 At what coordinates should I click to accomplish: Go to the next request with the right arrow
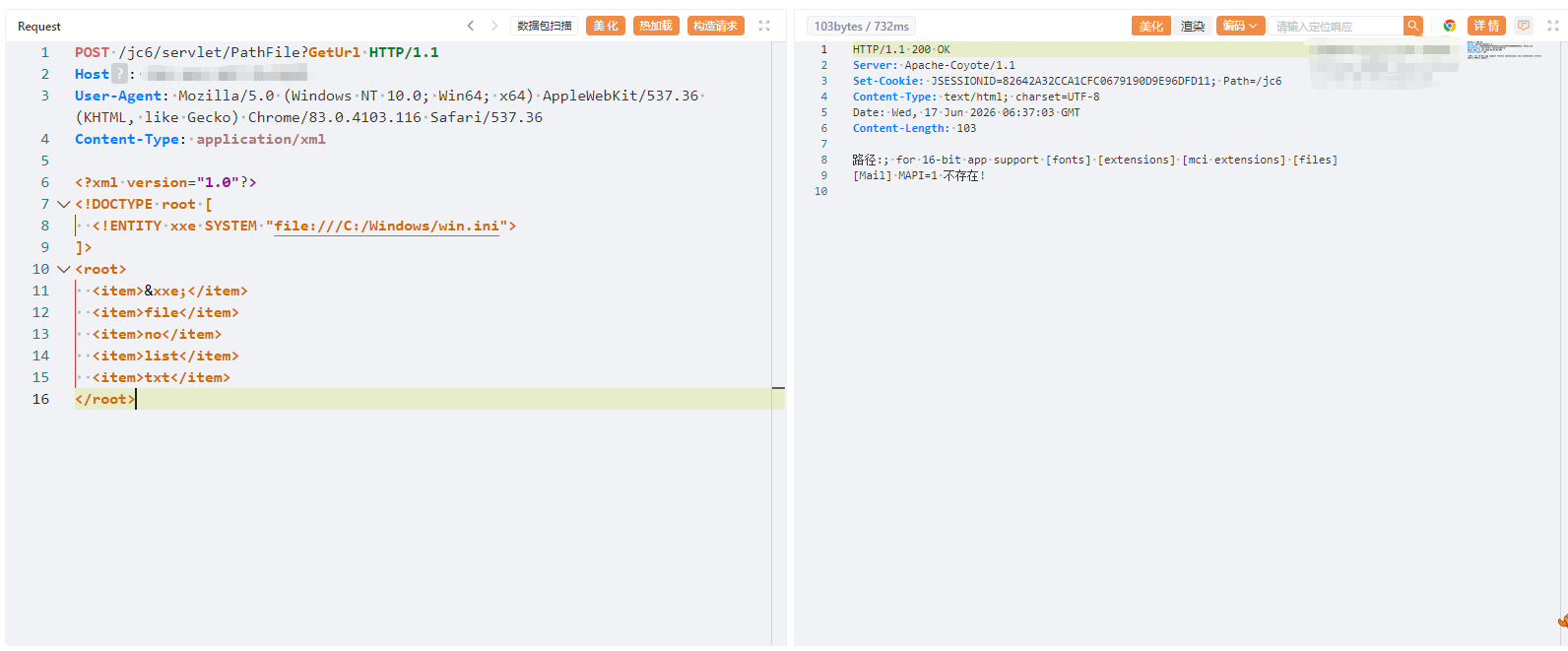point(494,26)
